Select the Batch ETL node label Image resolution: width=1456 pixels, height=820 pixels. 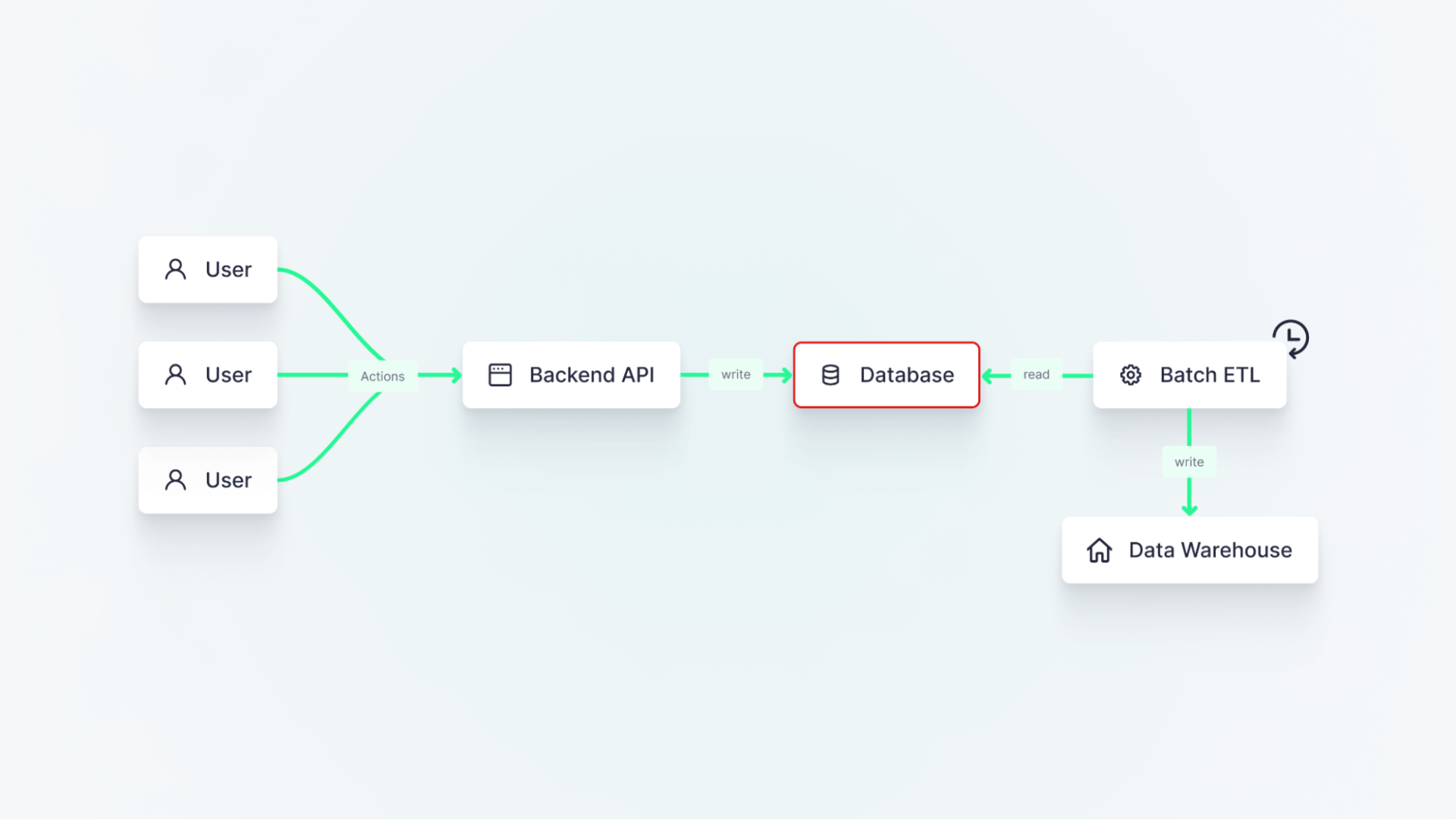1210,375
